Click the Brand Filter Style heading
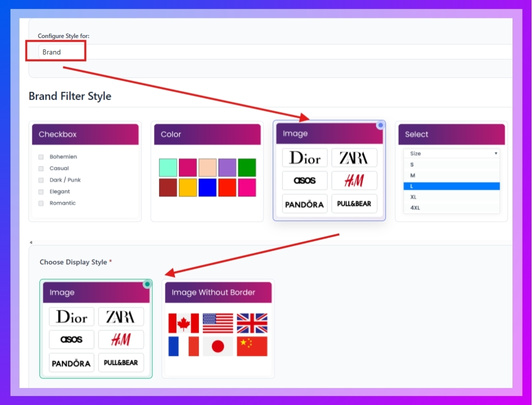The height and width of the screenshot is (405, 532). (x=70, y=96)
